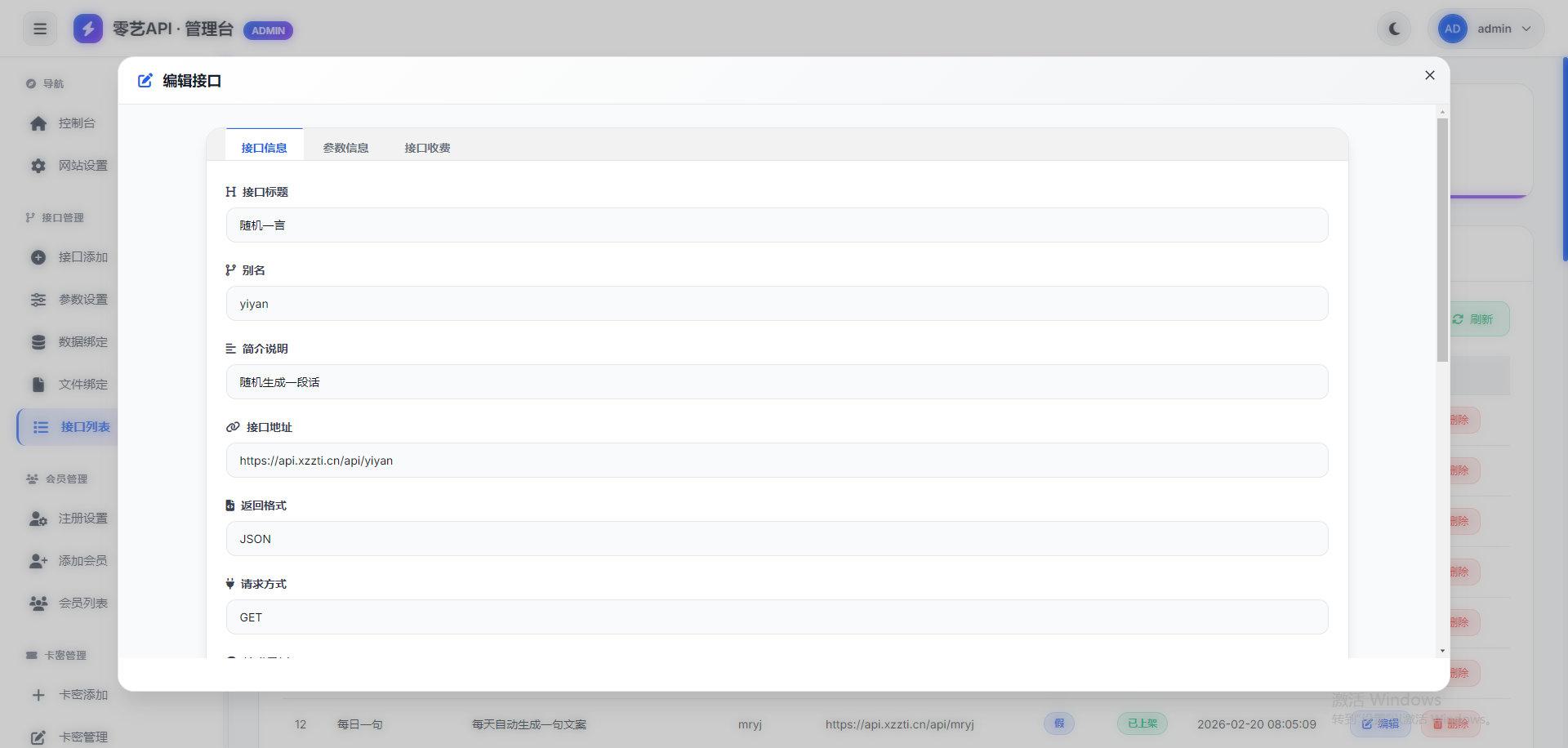Image resolution: width=1568 pixels, height=748 pixels.
Task: Click the 参数设置 sliders icon
Action: click(x=38, y=300)
